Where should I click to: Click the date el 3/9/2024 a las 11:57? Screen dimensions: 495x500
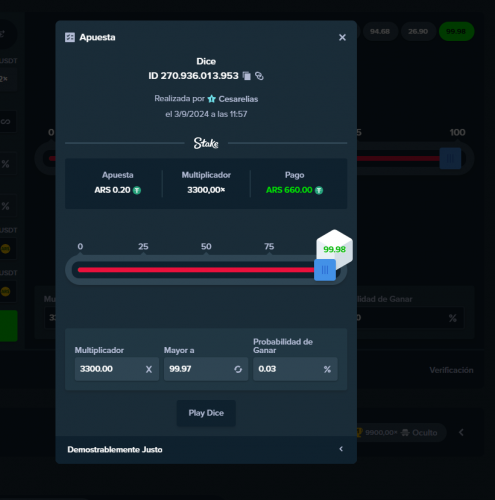click(x=206, y=114)
